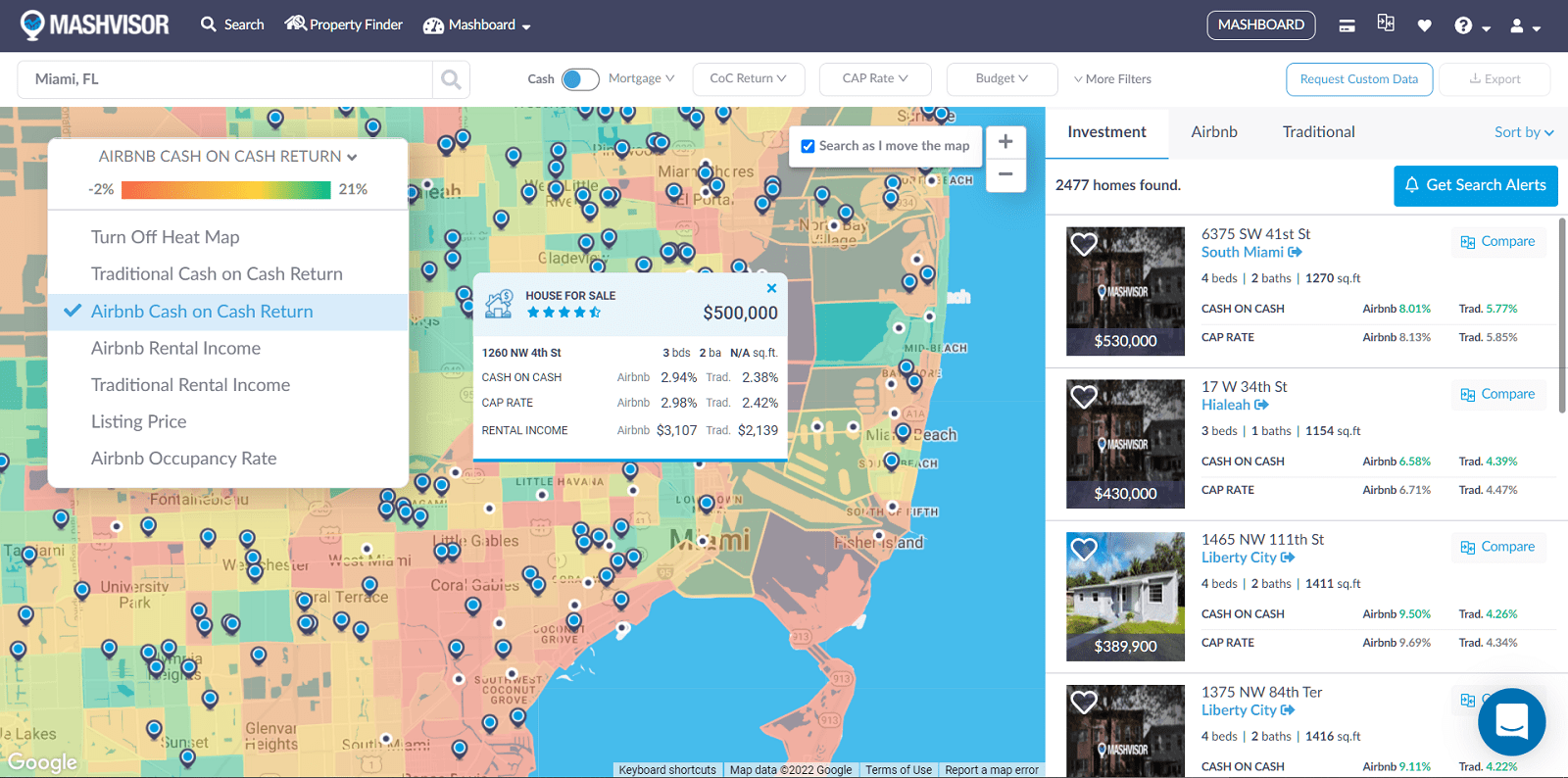Switch to the Airbnb tab

(1213, 132)
